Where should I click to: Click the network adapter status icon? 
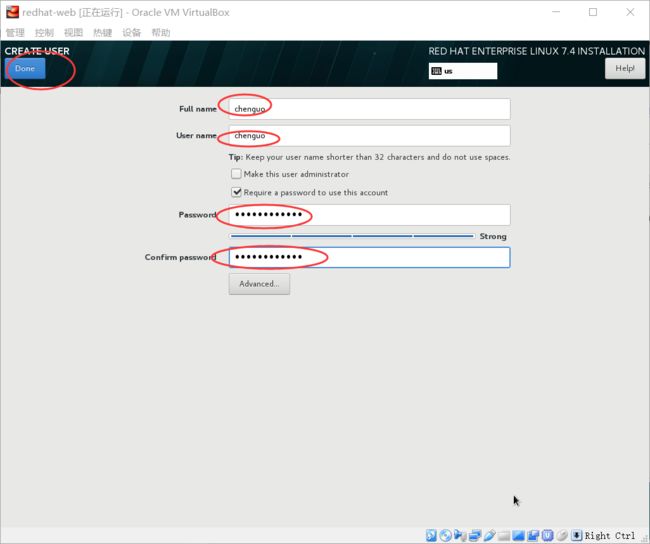(475, 535)
